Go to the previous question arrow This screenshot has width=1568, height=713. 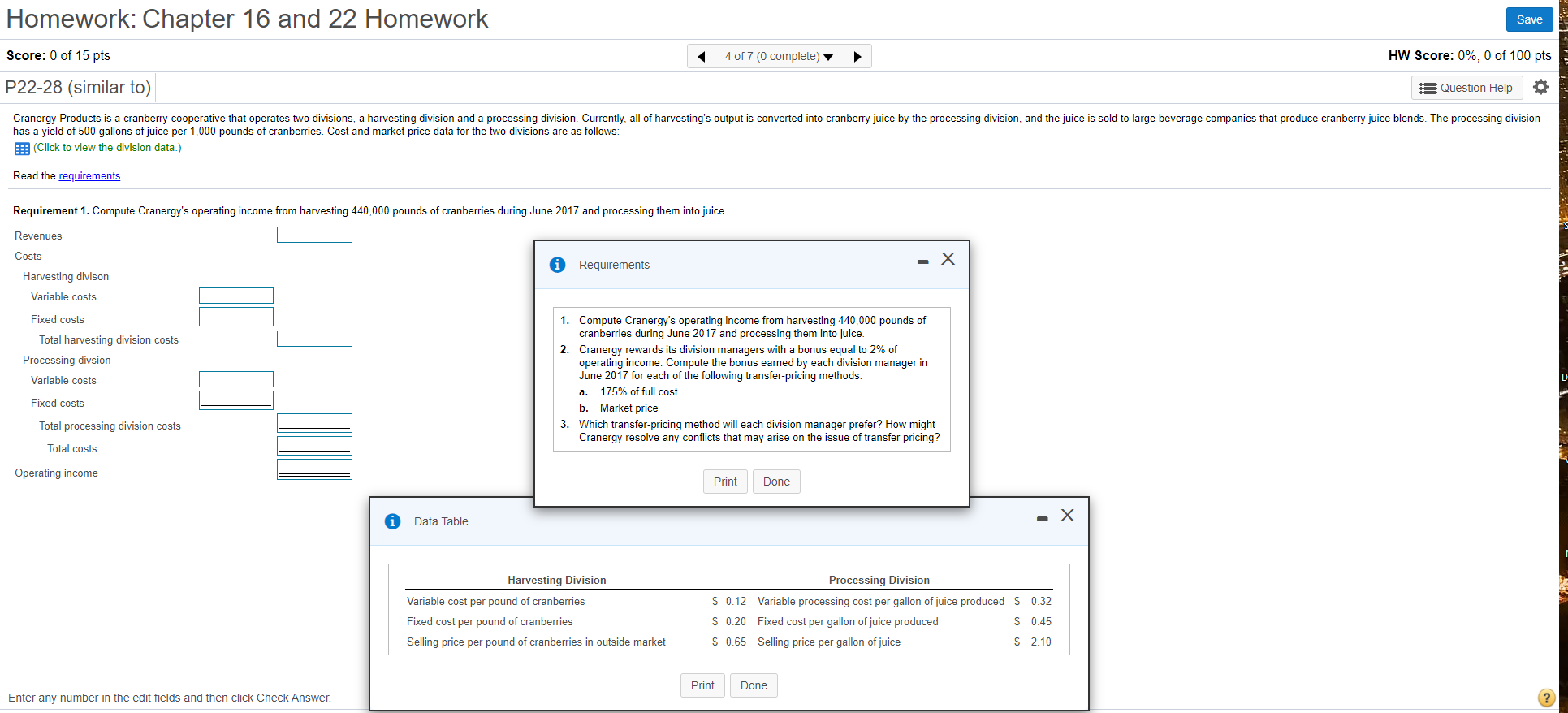701,56
